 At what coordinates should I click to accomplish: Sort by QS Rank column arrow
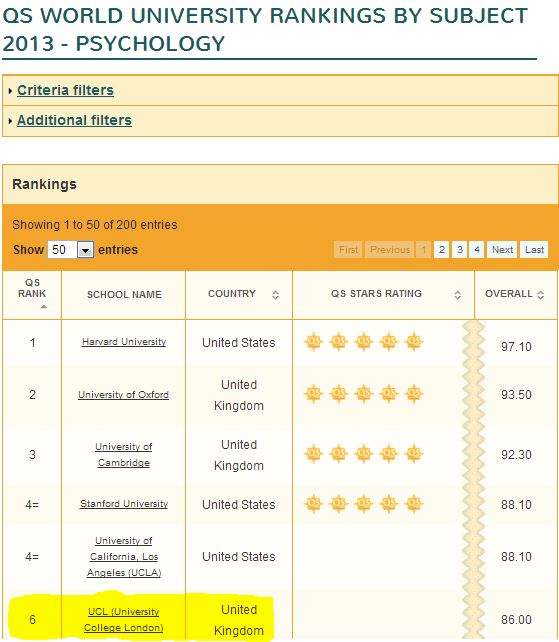click(x=44, y=307)
